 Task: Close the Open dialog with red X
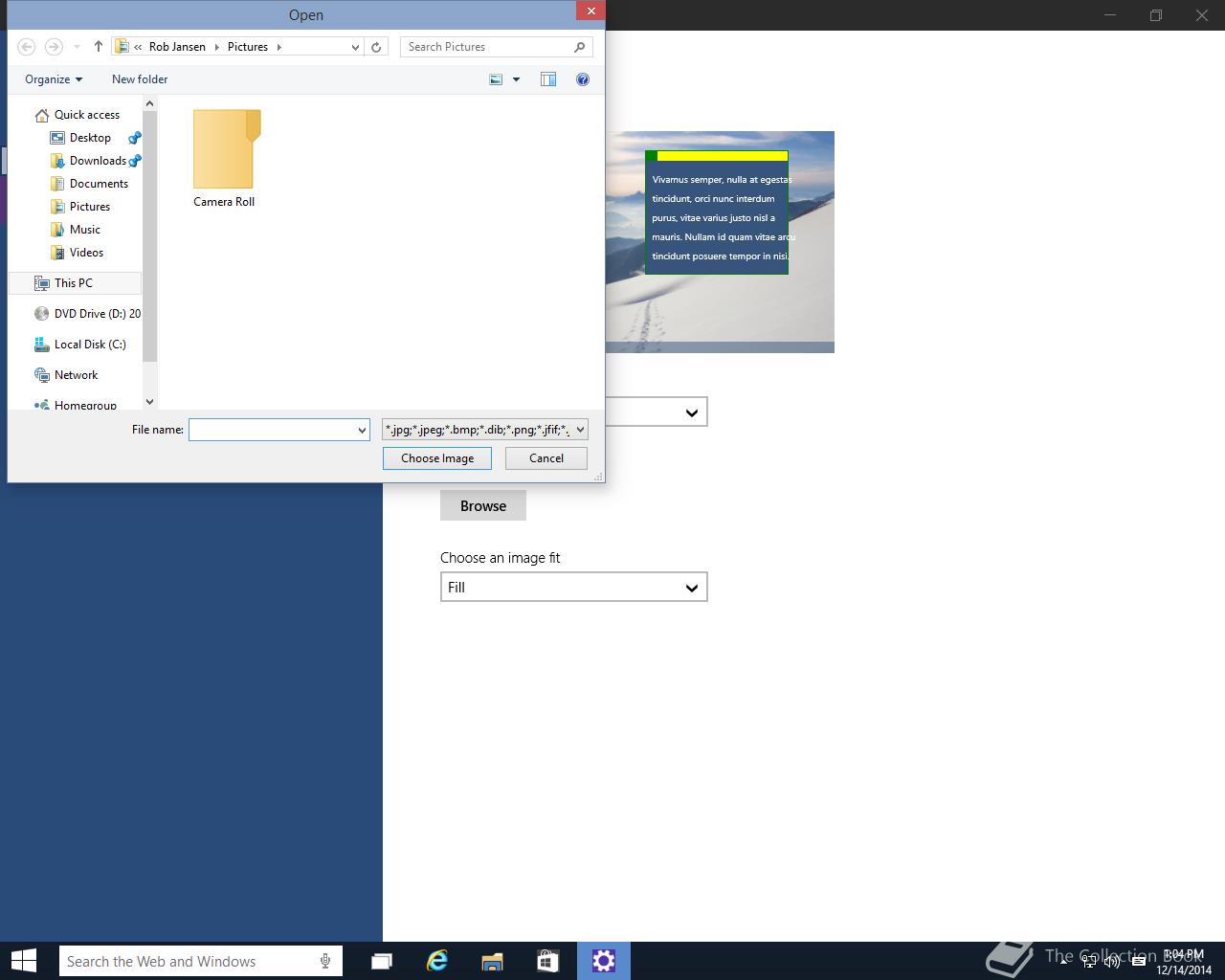(590, 11)
